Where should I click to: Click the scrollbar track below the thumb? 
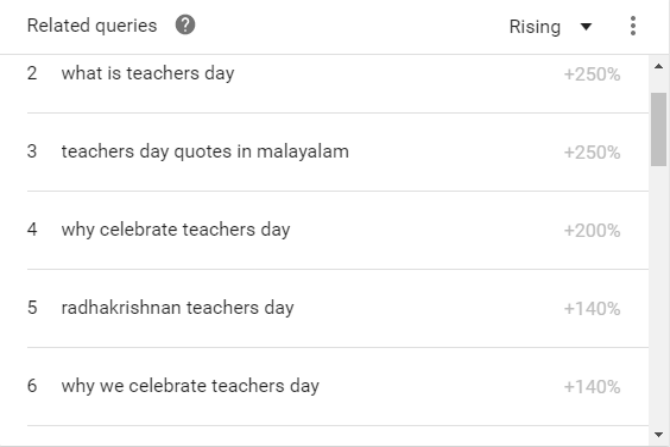(658, 300)
